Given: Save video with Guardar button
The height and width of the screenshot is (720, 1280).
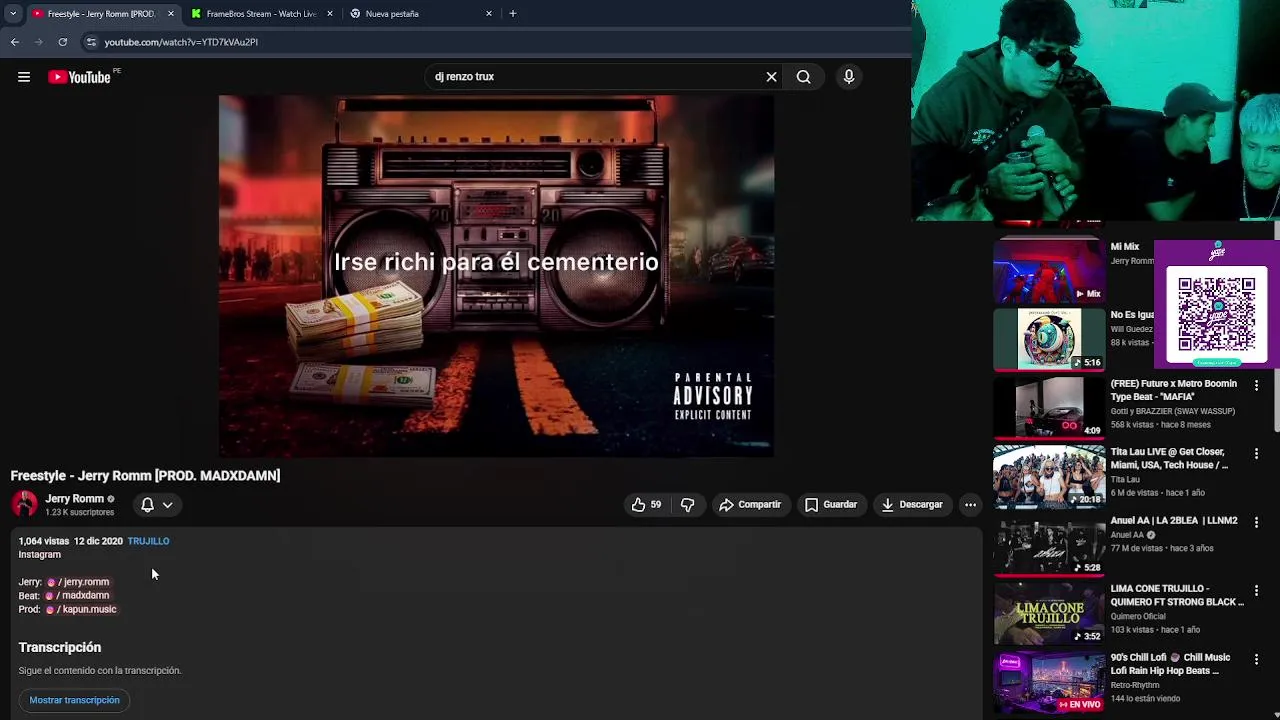Looking at the screenshot, I should point(831,505).
